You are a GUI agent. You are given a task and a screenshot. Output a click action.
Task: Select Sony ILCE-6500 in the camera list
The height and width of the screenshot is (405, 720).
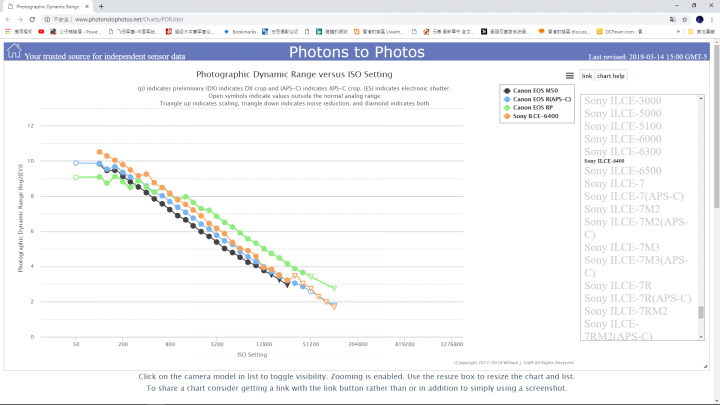tap(623, 171)
